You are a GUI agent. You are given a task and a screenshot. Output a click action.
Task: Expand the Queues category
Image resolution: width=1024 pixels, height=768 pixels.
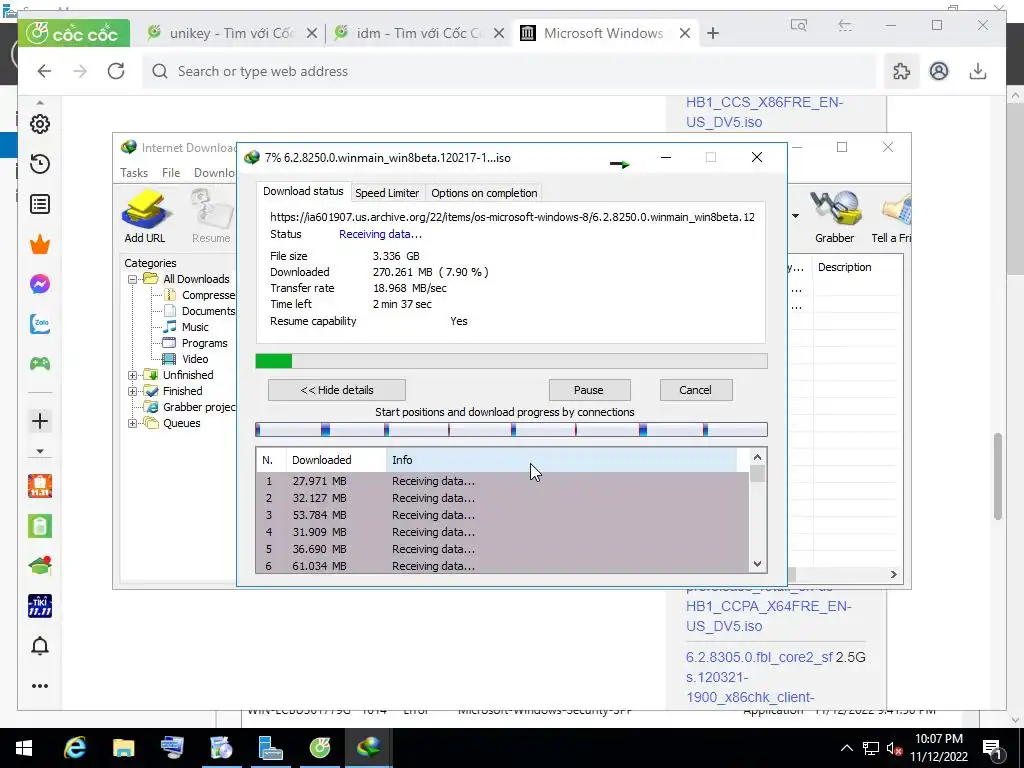pyautogui.click(x=133, y=423)
